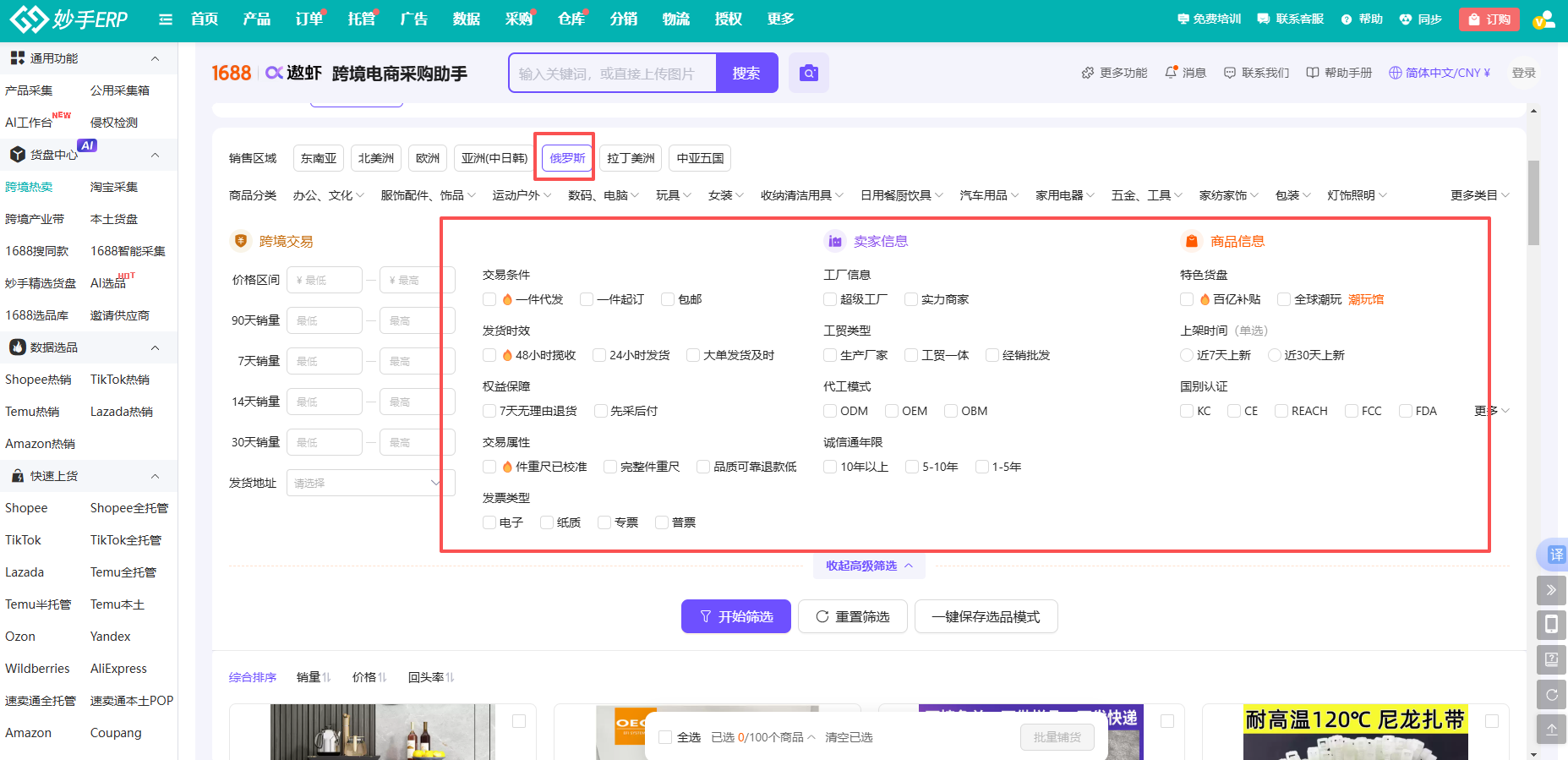Sort by 销量 sales
Image resolution: width=1568 pixels, height=760 pixels.
click(313, 677)
